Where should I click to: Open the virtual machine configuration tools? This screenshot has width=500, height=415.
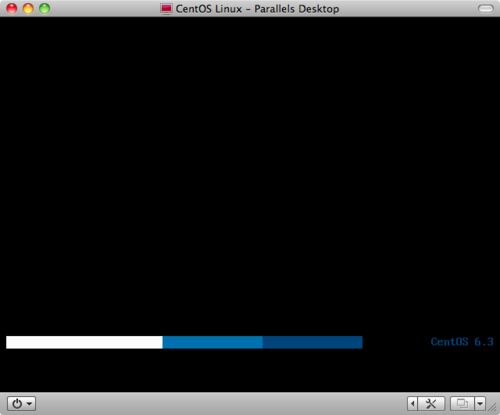tap(431, 404)
